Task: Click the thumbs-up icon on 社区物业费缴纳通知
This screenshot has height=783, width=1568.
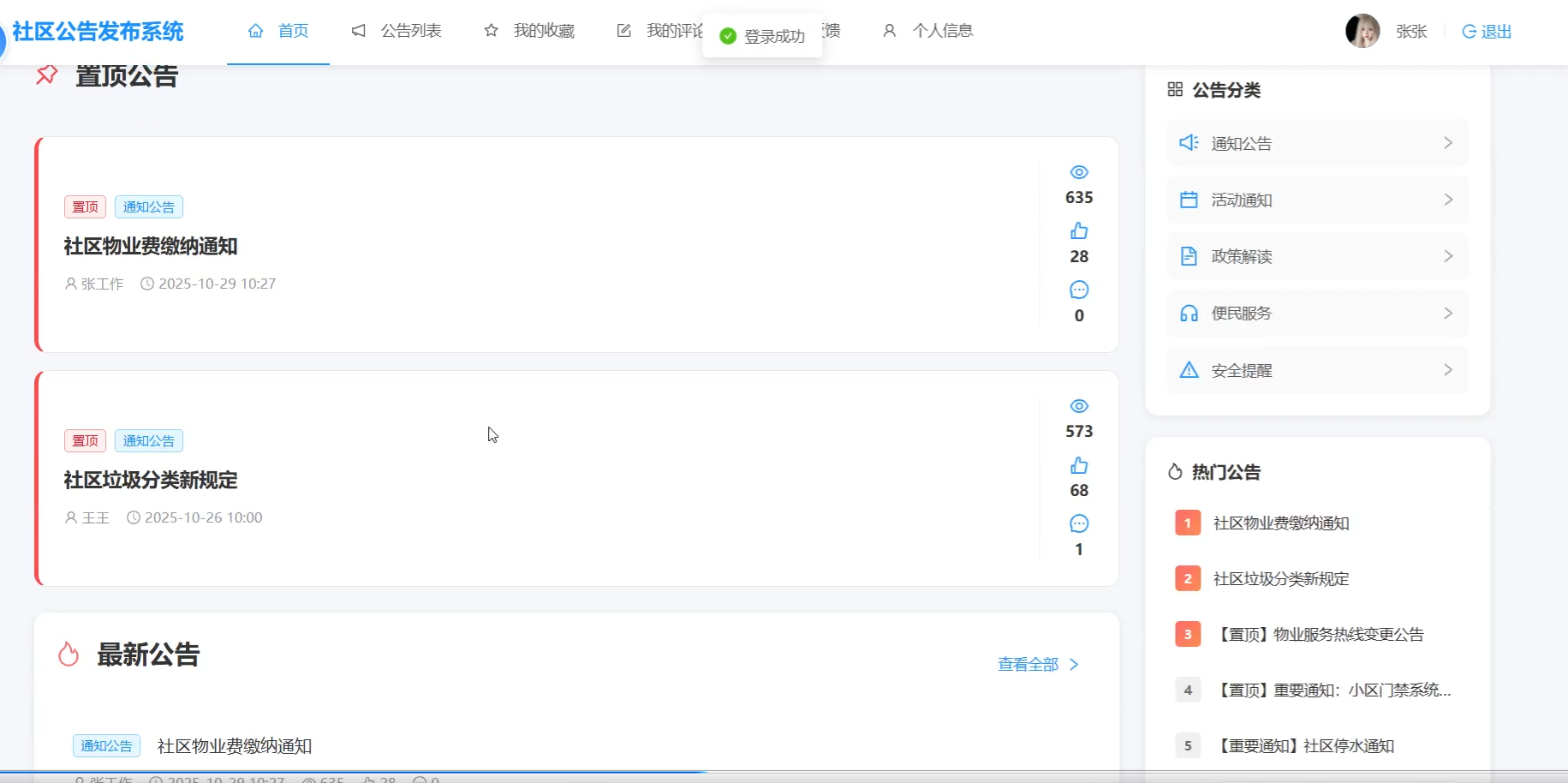Action: pyautogui.click(x=1079, y=231)
